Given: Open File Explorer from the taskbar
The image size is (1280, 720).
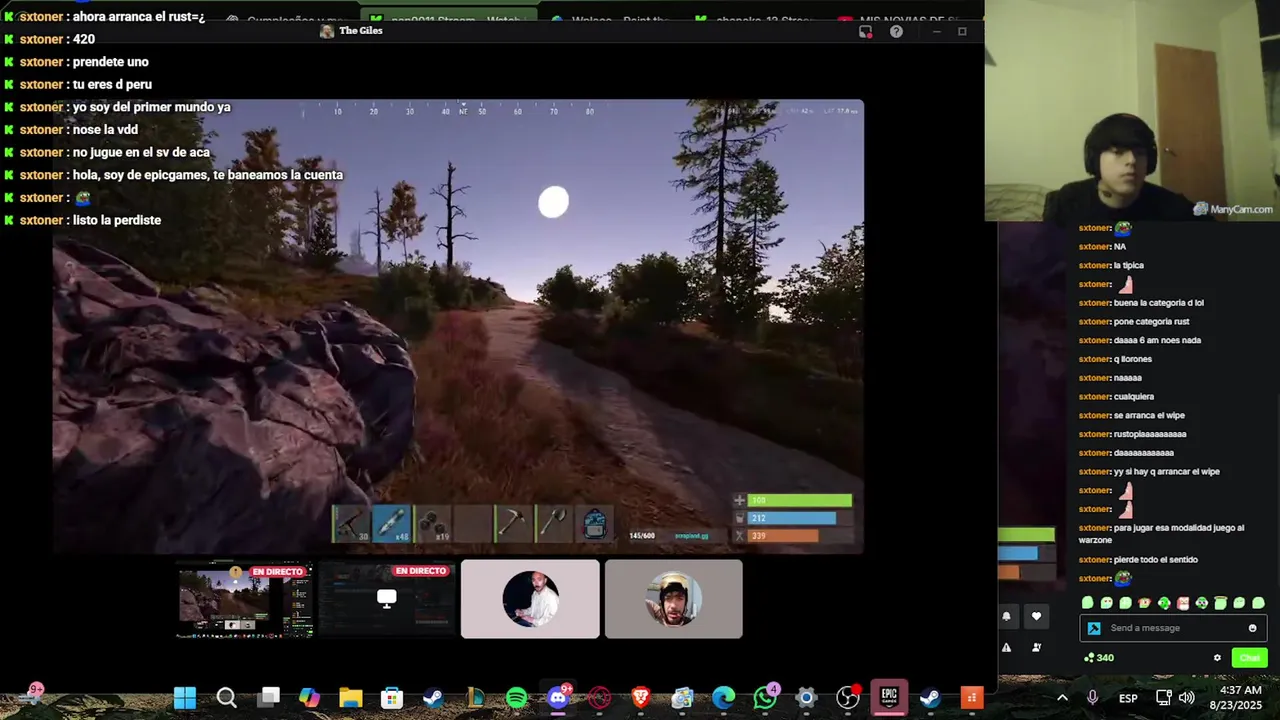Looking at the screenshot, I should 351,698.
